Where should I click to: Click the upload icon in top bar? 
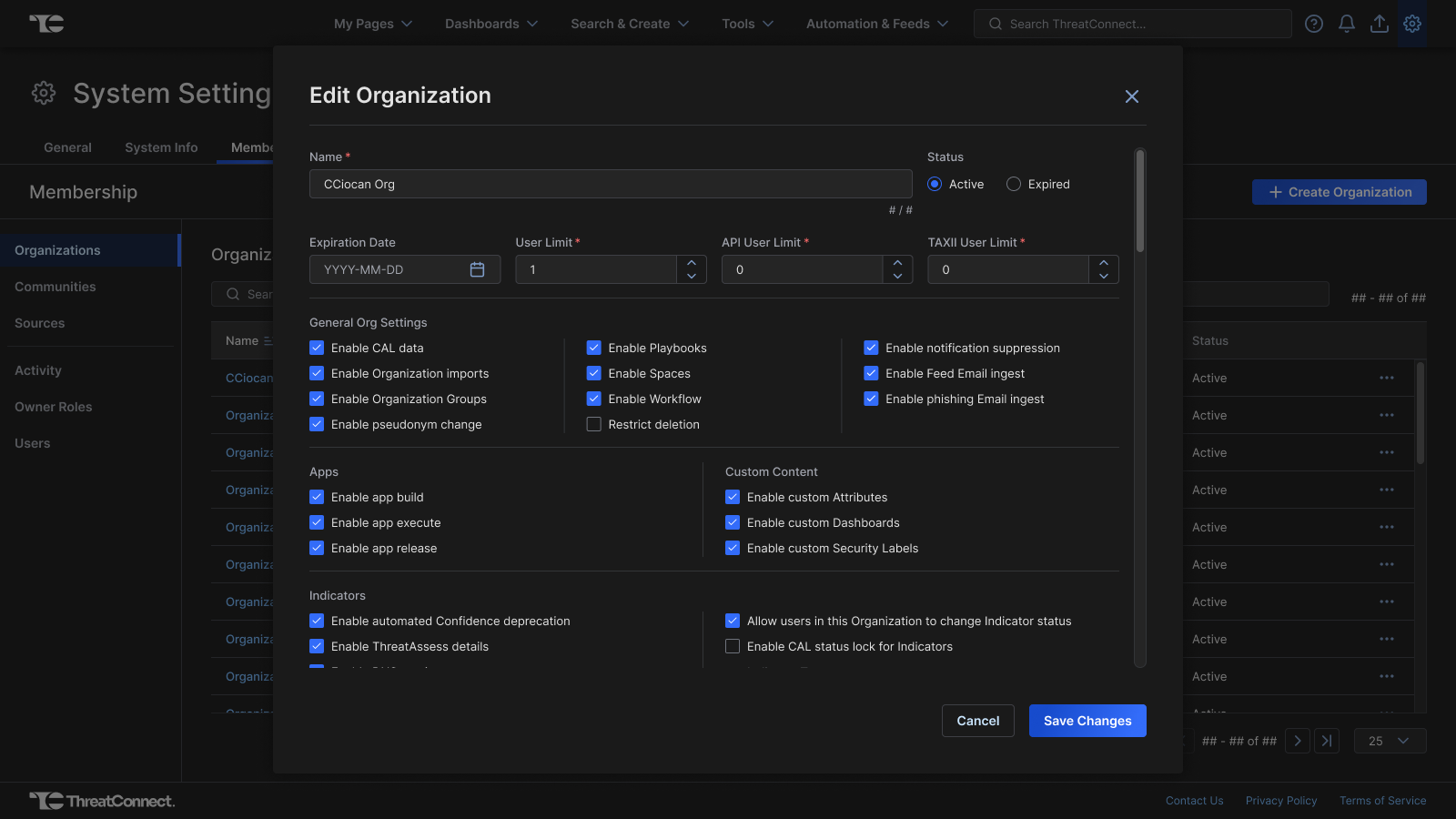1380,24
